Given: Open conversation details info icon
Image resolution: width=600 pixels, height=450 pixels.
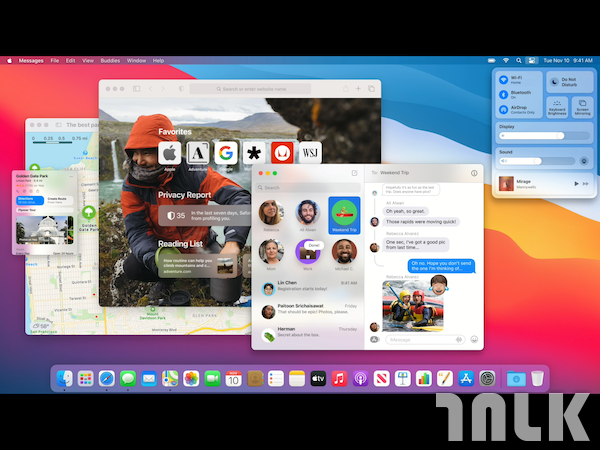Looking at the screenshot, I should click(x=474, y=173).
